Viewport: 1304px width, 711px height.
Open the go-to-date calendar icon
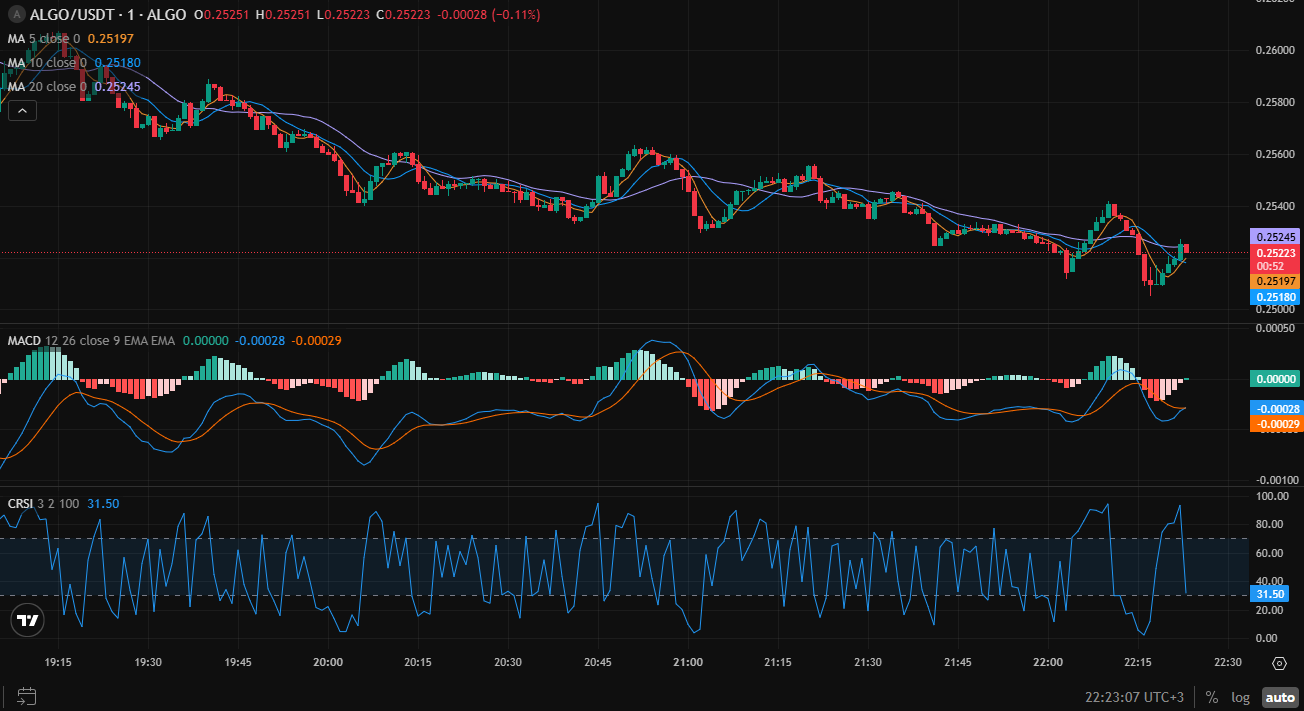click(x=26, y=696)
